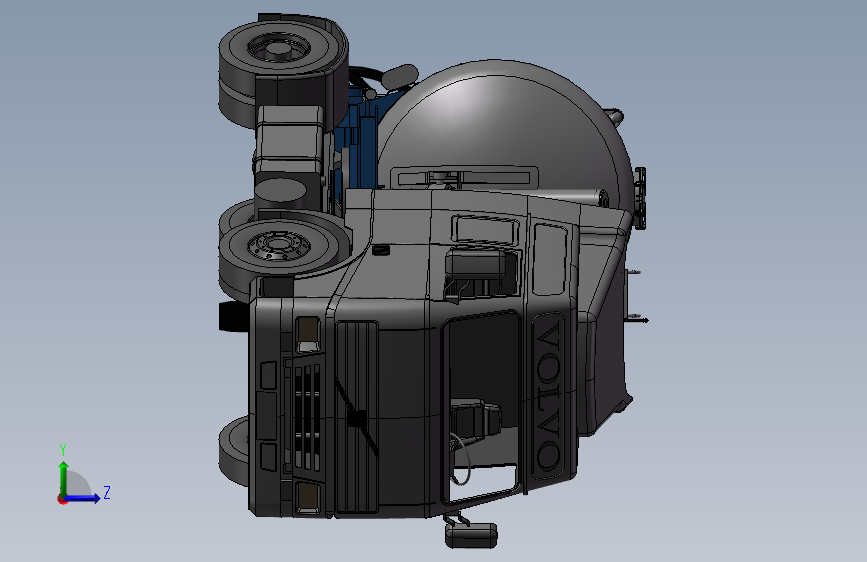Image resolution: width=867 pixels, height=562 pixels.
Task: Select the ladder at the drum rear
Action: click(640, 198)
